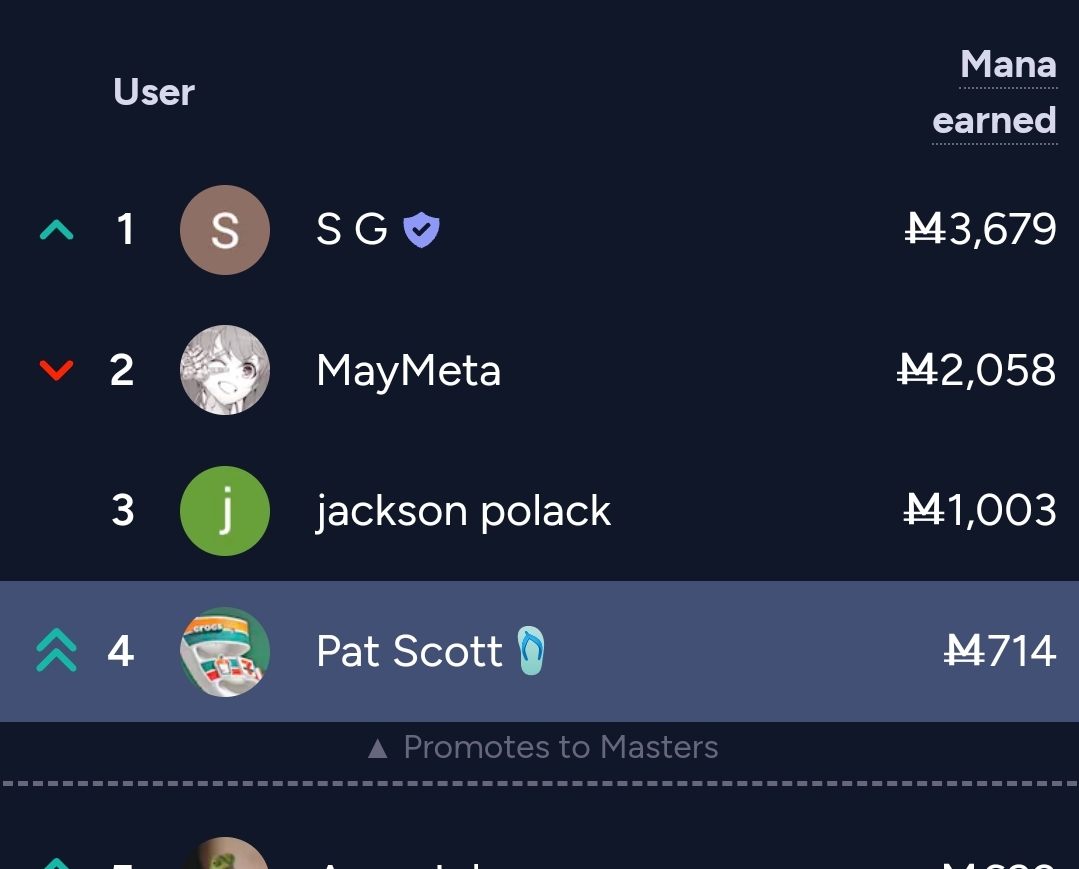
Task: Click jackson polack's green j avatar
Action: tap(224, 511)
